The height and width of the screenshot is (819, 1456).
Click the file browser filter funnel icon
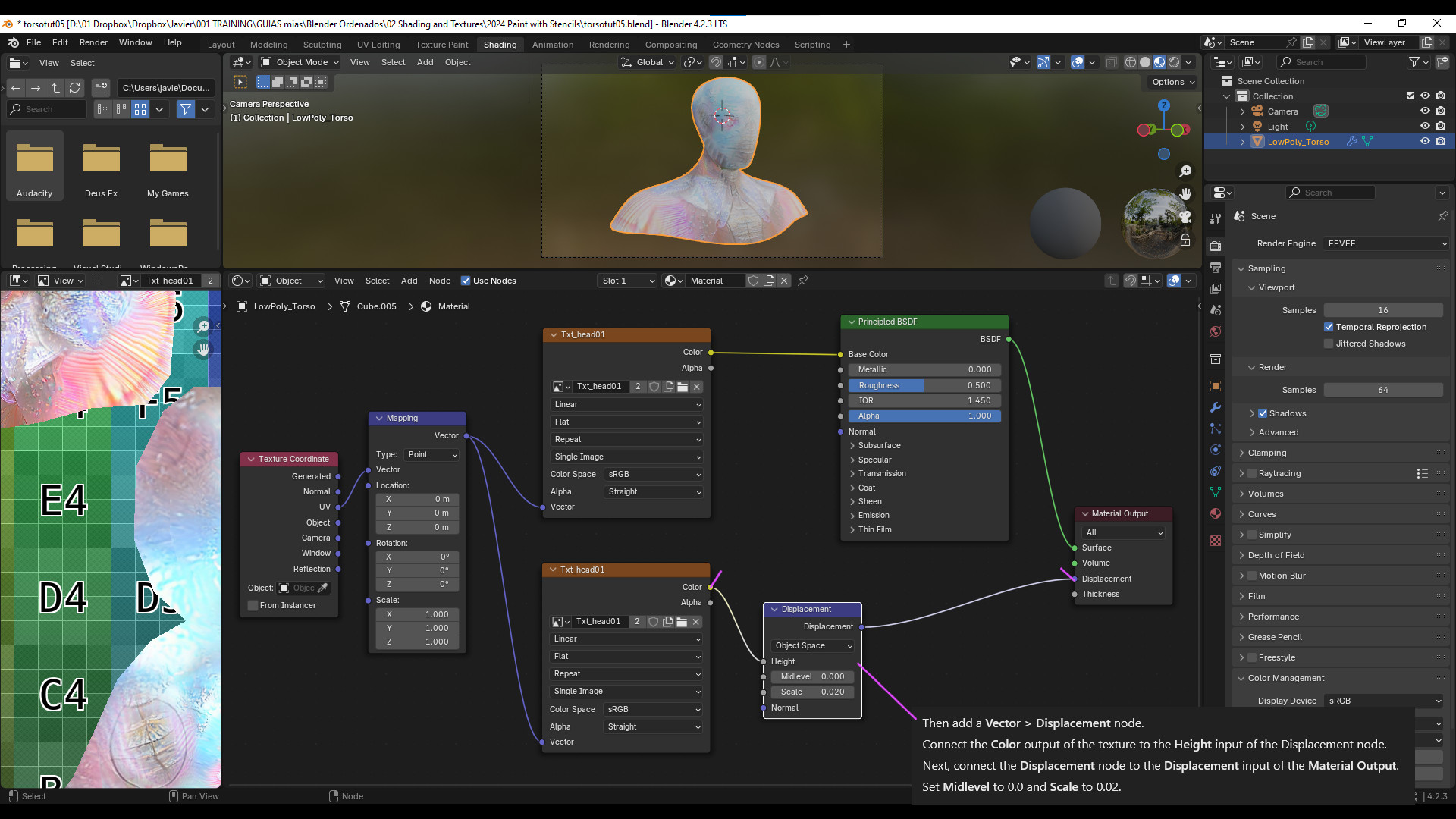(x=185, y=109)
